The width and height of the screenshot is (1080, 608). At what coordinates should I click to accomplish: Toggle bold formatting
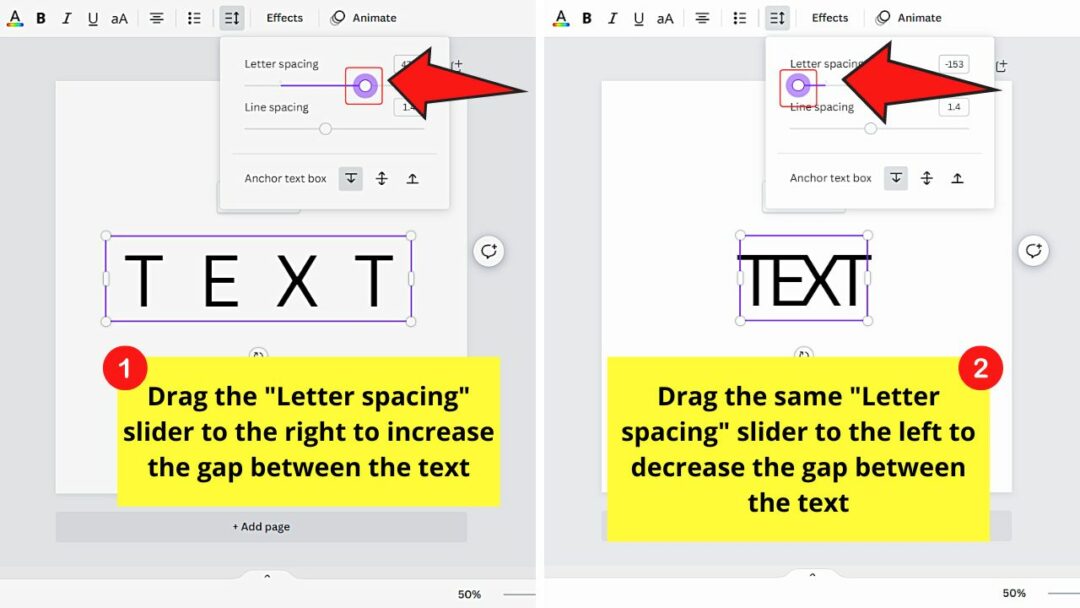[41, 17]
